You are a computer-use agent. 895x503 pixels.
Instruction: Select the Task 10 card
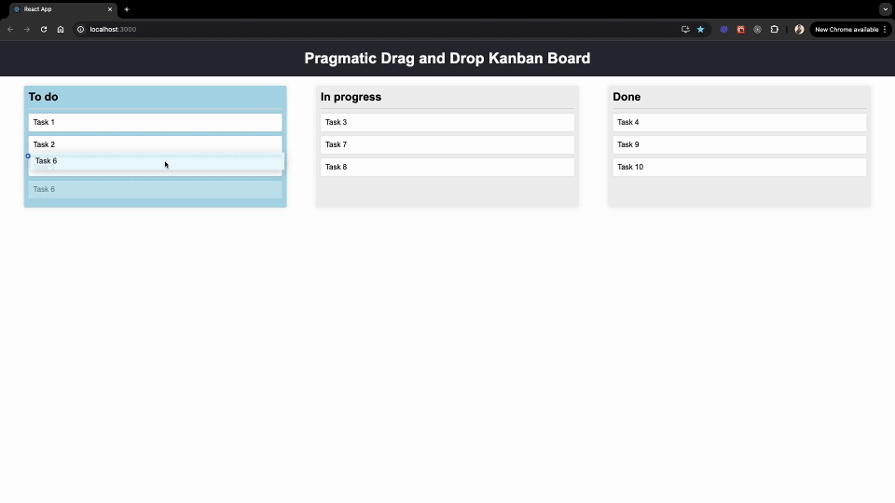739,167
